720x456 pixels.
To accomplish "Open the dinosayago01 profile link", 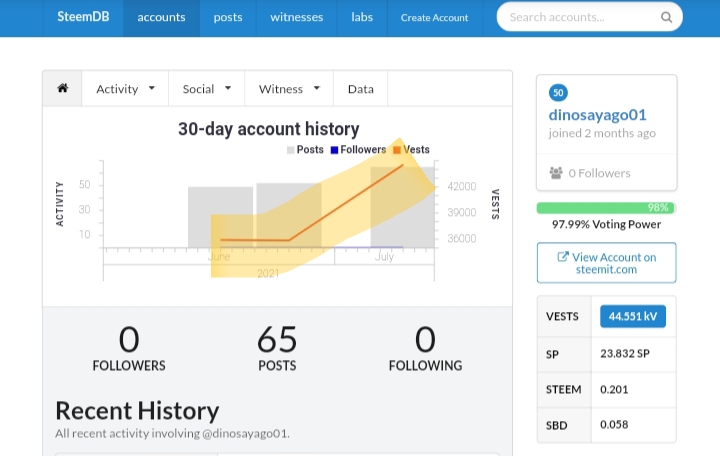I will tap(597, 114).
